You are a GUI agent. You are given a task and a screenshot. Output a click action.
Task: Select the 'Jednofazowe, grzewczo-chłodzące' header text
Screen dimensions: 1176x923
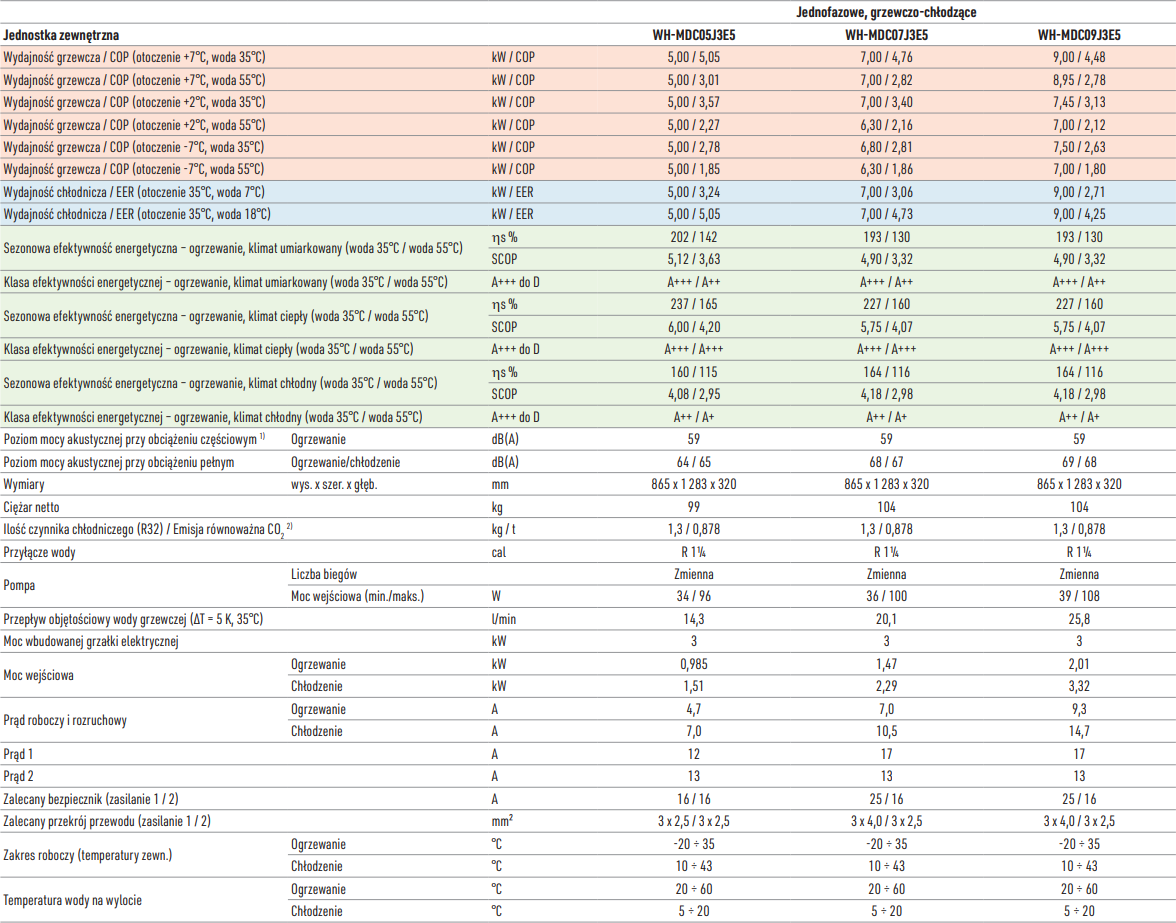click(x=885, y=12)
